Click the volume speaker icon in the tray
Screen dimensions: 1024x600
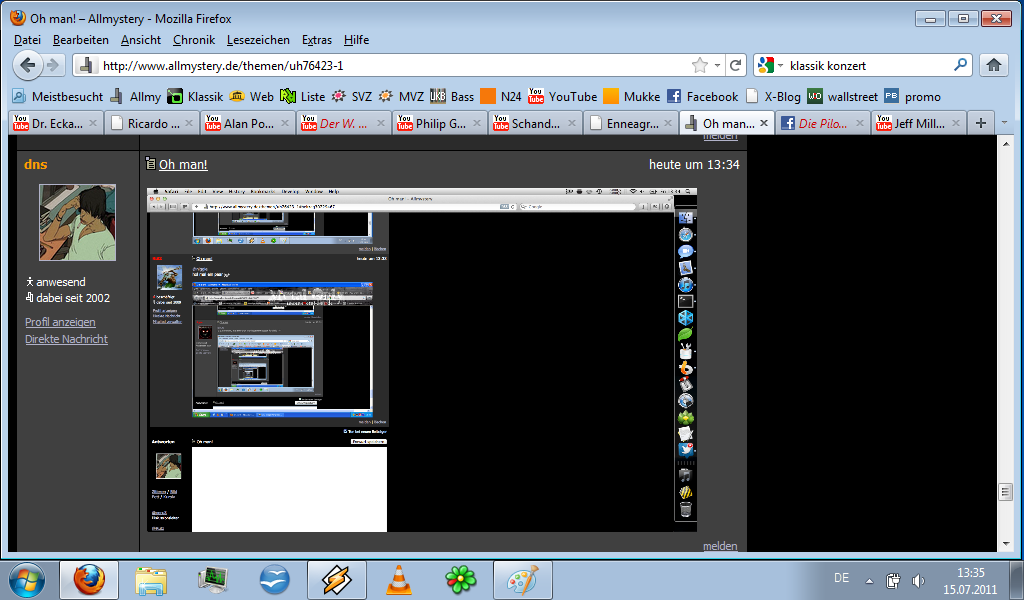point(918,580)
